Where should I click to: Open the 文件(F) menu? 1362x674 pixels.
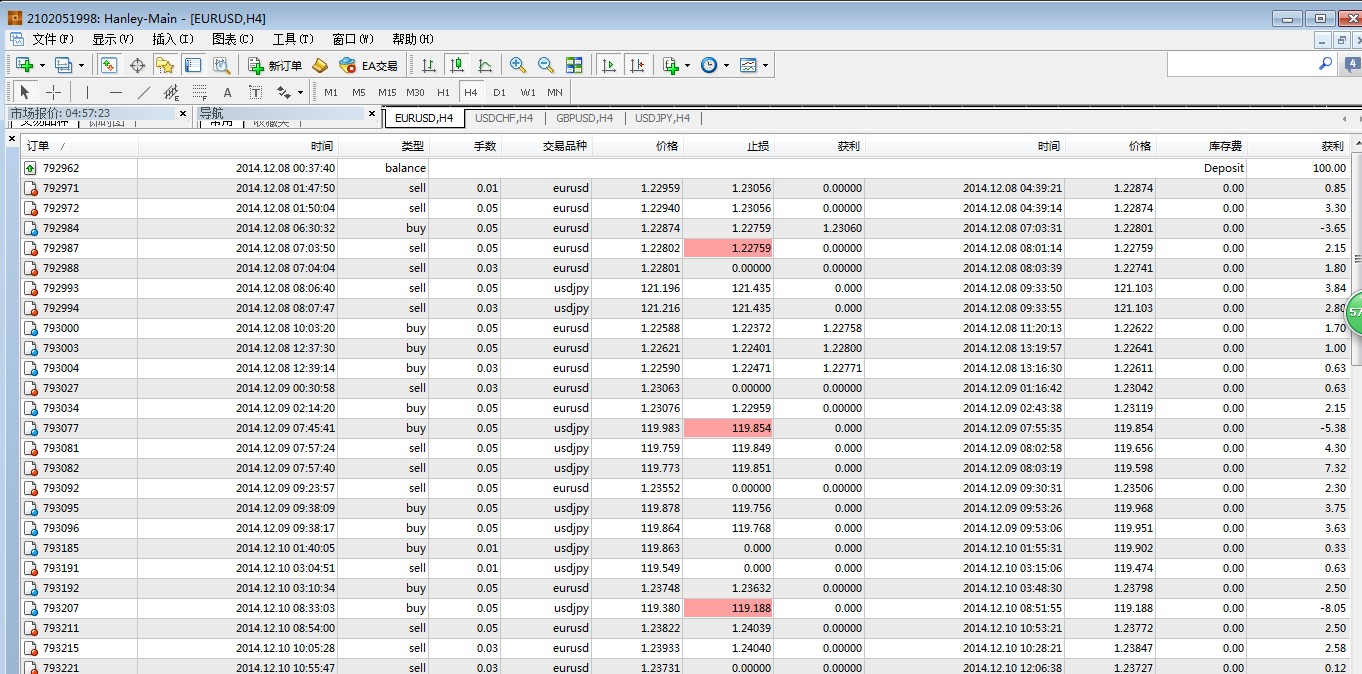[x=53, y=39]
